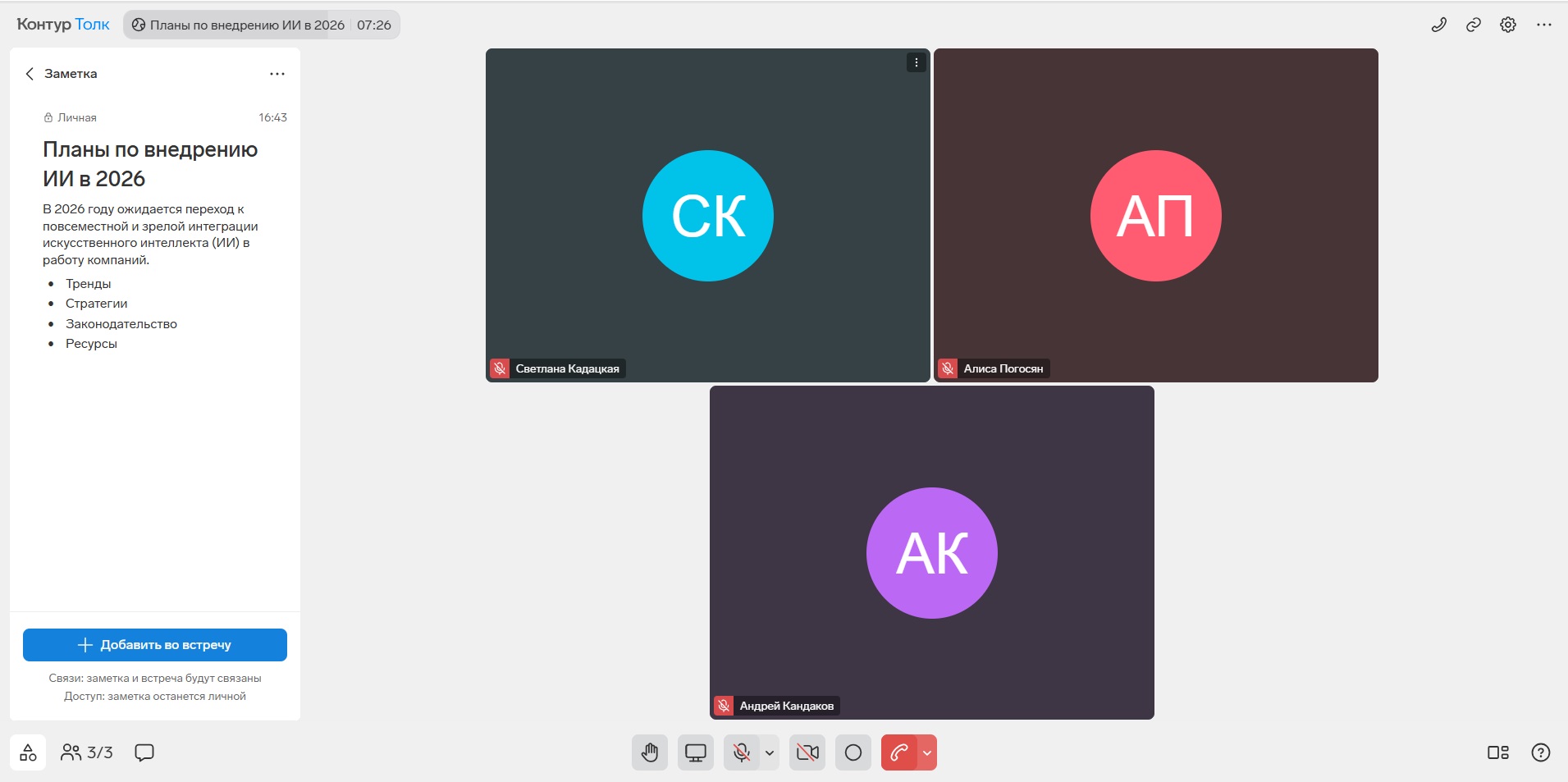Viewport: 1568px width, 782px height.
Task: Open the participants list showing 3/3
Action: [x=87, y=752]
